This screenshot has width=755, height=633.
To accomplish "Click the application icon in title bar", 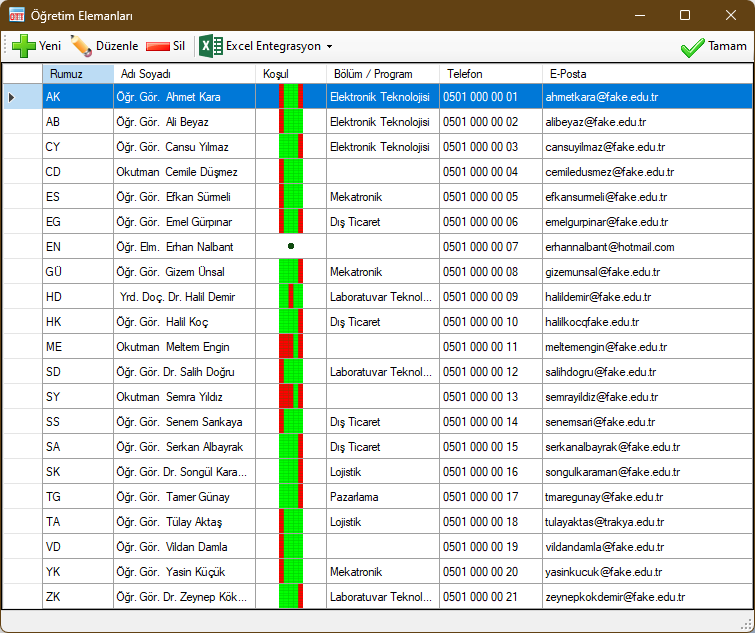I will click(x=16, y=15).
